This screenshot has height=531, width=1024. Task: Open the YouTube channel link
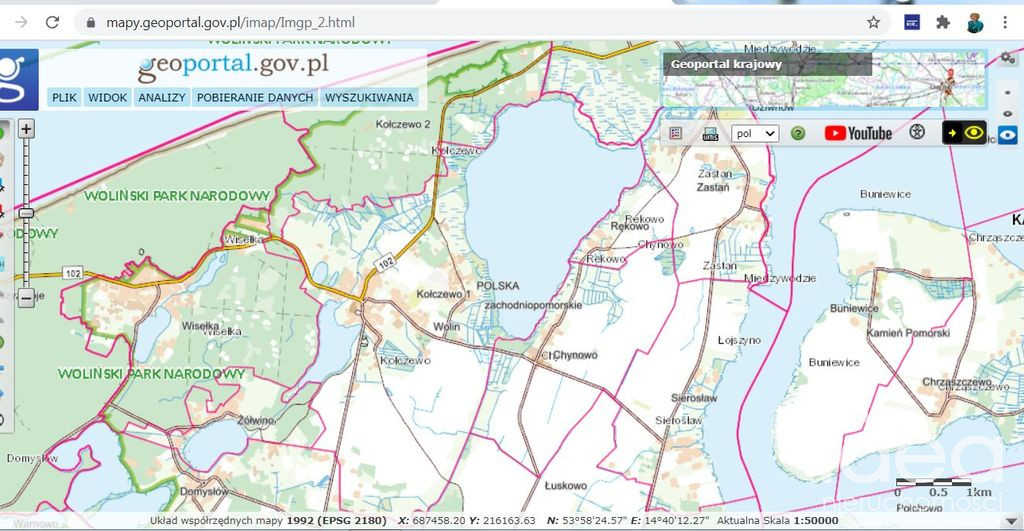tap(858, 133)
